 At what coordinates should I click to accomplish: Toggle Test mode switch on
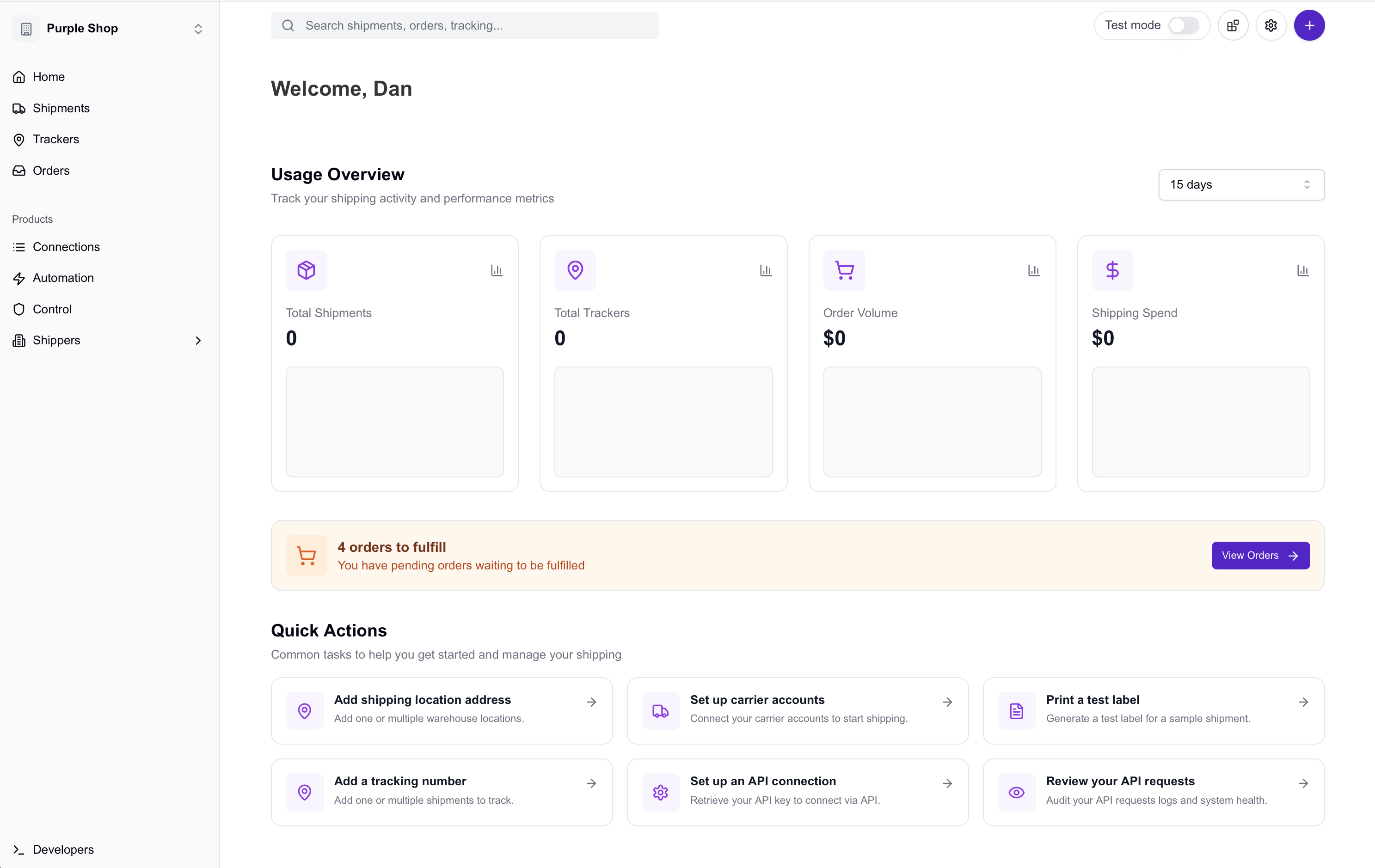click(x=1183, y=26)
